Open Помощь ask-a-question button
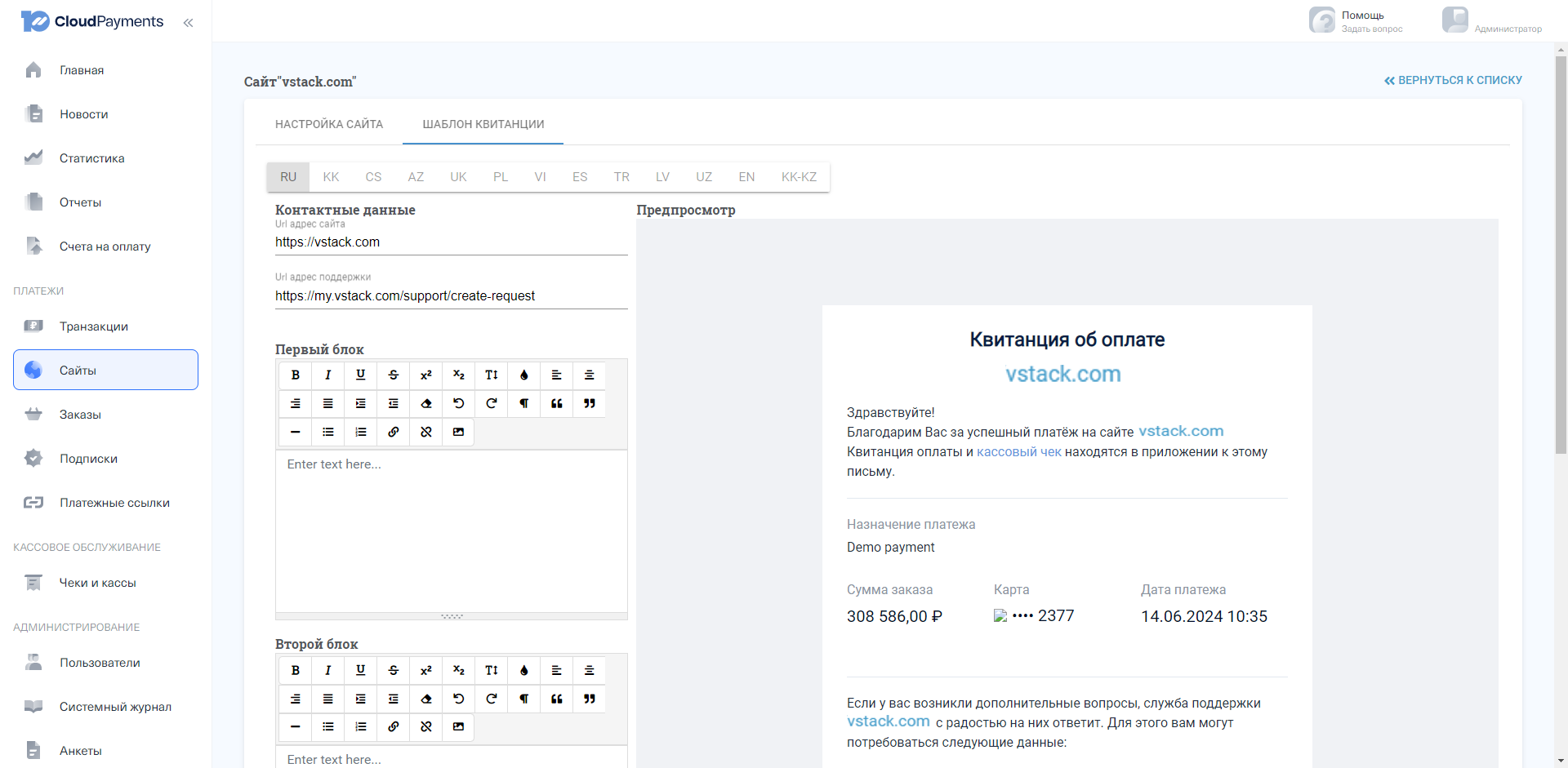The width and height of the screenshot is (1568, 768). [1356, 21]
